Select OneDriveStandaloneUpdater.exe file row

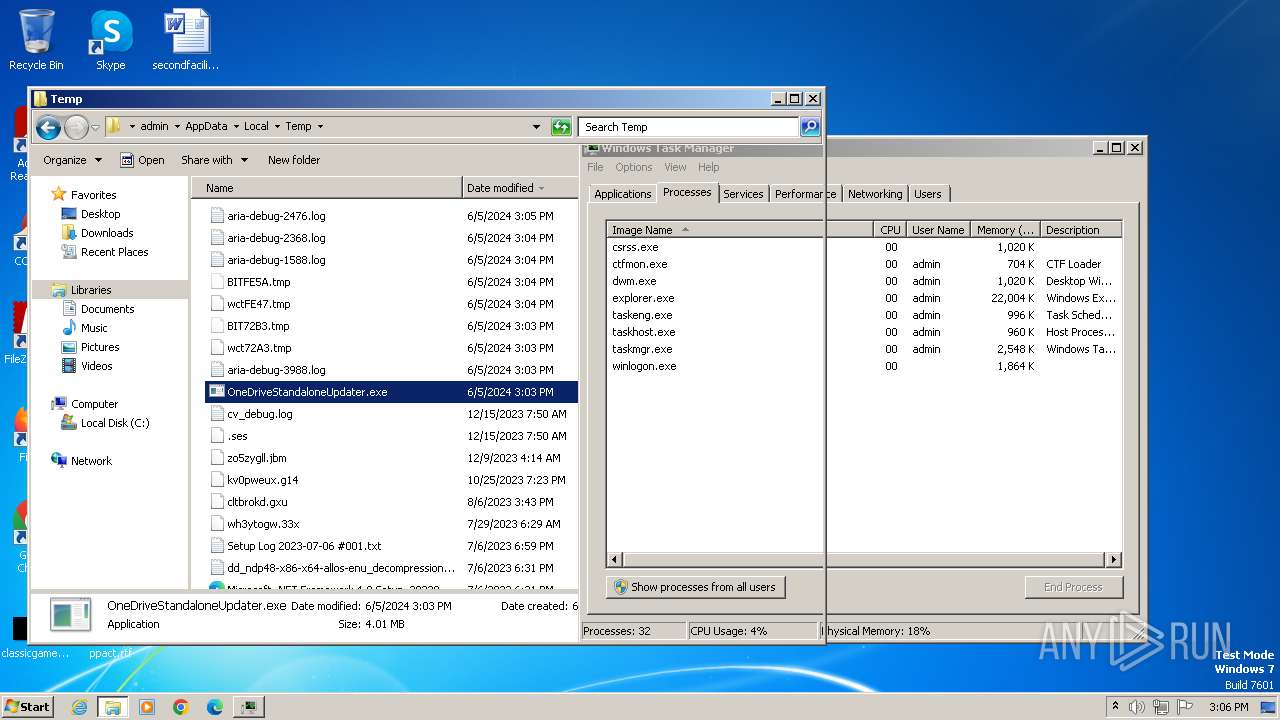pyautogui.click(x=392, y=392)
